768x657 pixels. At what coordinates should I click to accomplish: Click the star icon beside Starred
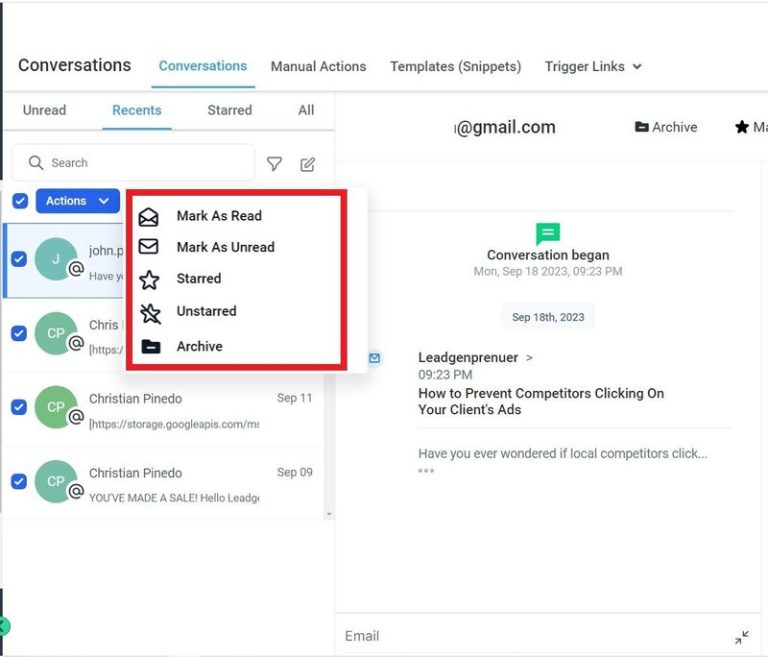(x=149, y=279)
